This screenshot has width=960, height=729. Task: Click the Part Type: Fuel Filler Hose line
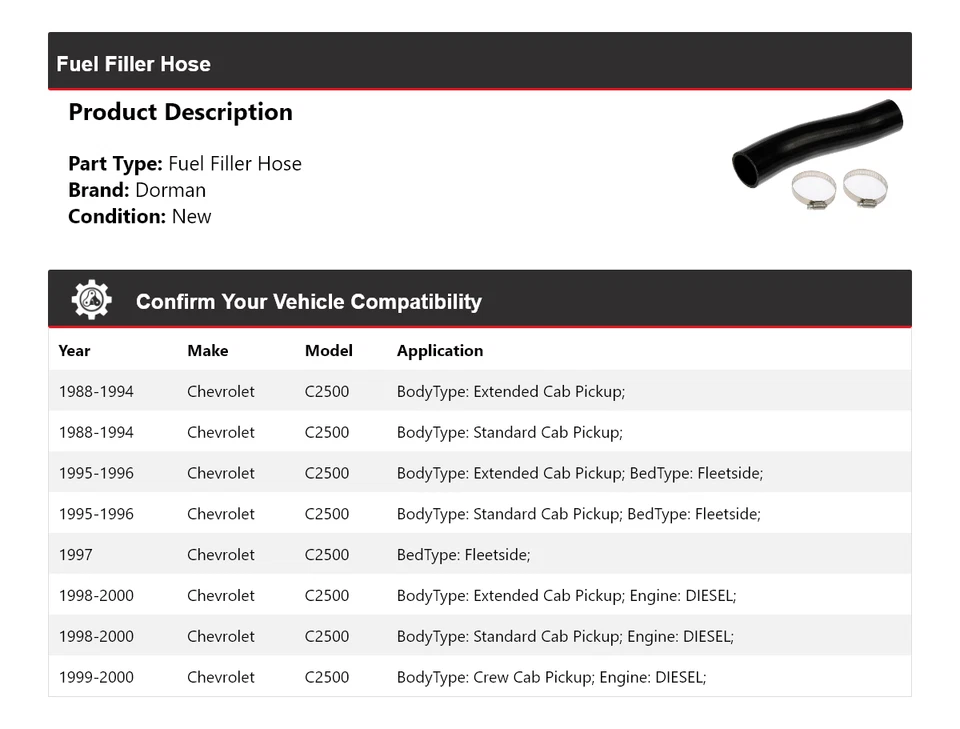(185, 164)
